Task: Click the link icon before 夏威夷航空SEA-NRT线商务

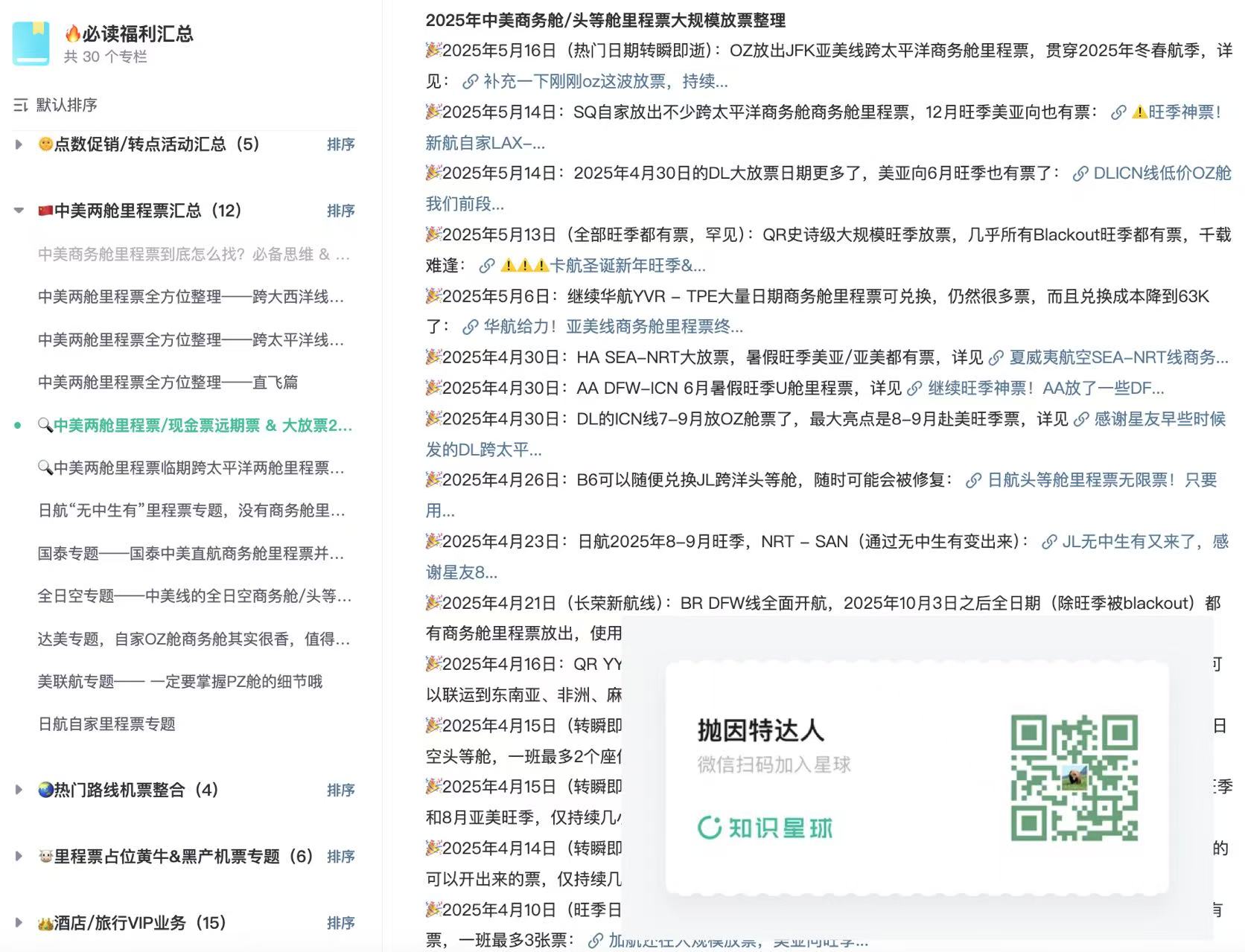Action: pyautogui.click(x=996, y=358)
